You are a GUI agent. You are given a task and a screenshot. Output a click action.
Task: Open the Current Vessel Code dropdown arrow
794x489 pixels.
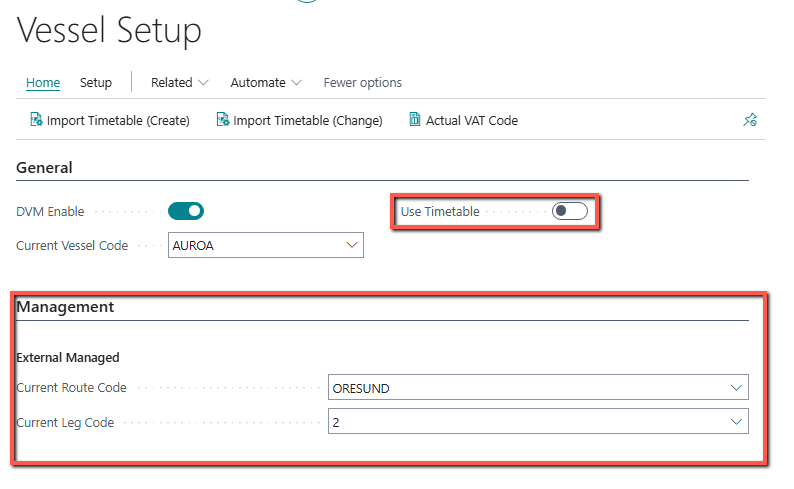click(352, 245)
